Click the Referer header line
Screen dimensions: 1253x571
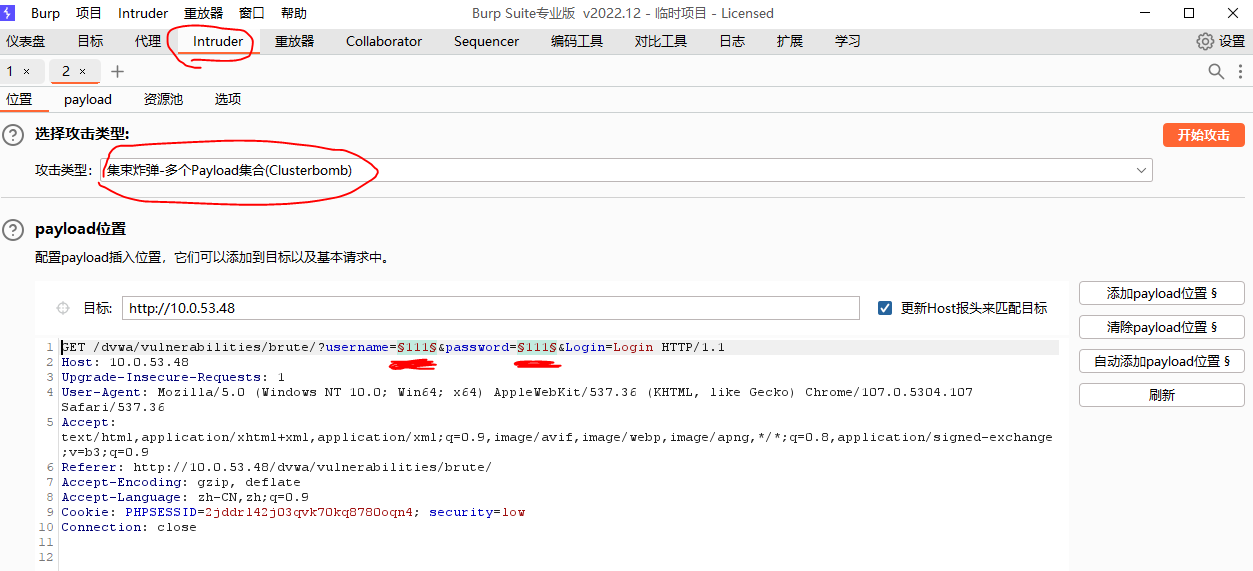pyautogui.click(x=276, y=467)
